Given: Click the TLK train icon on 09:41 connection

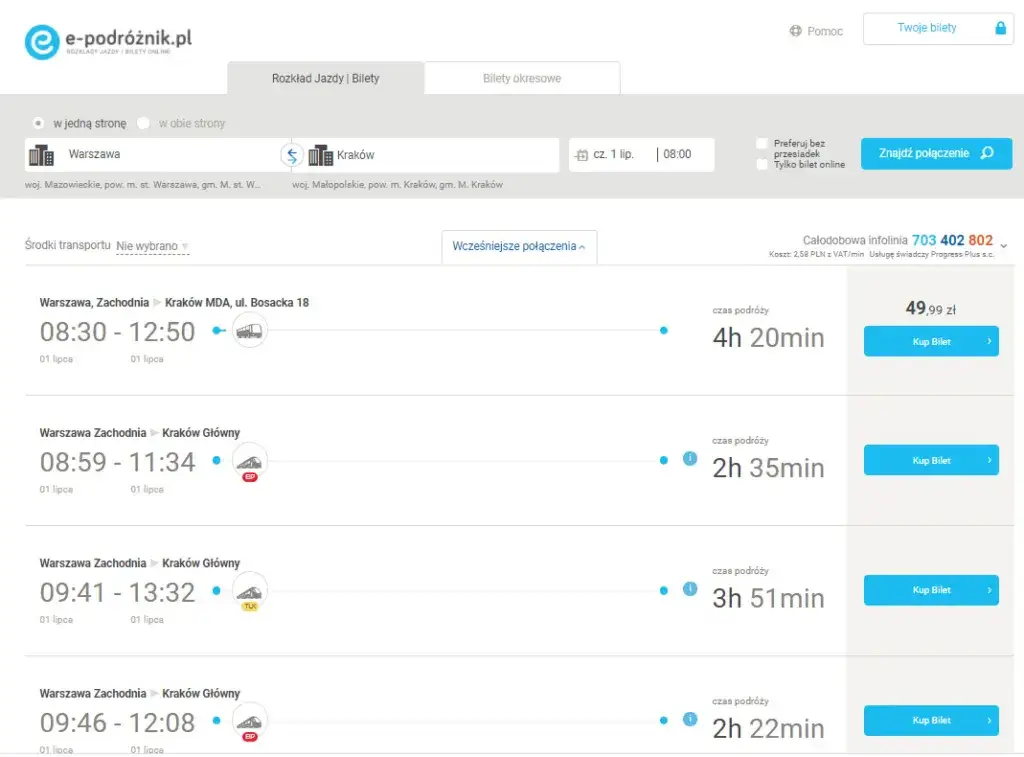Looking at the screenshot, I should (x=250, y=590).
